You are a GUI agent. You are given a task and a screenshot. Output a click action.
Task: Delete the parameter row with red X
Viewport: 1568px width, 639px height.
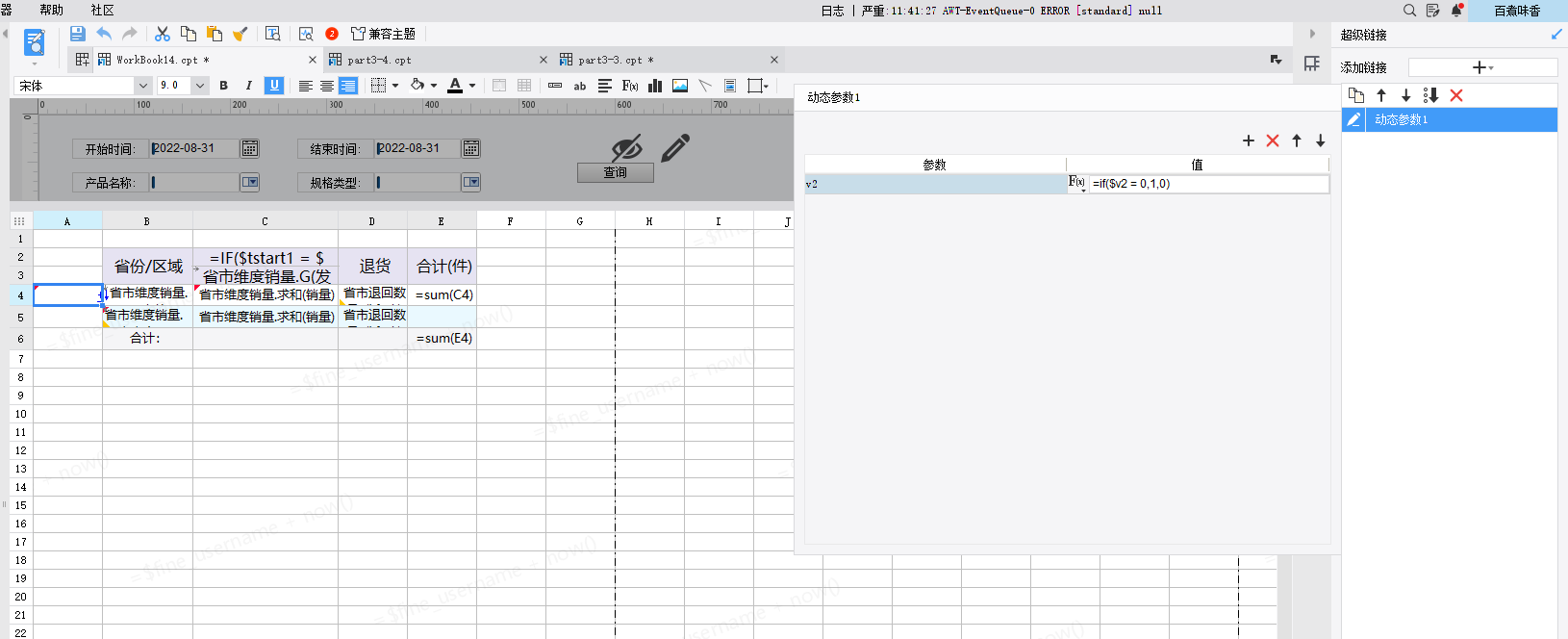click(1273, 141)
